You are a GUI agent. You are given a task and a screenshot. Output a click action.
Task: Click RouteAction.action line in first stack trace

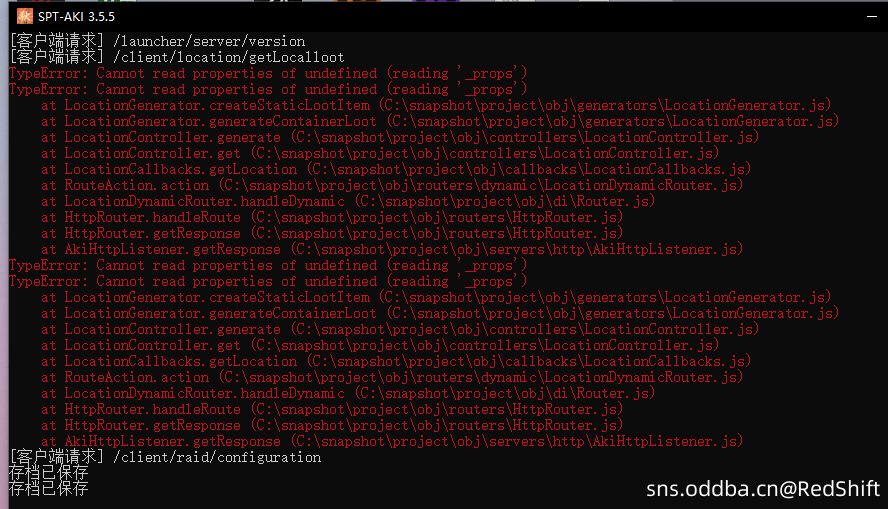coord(392,185)
